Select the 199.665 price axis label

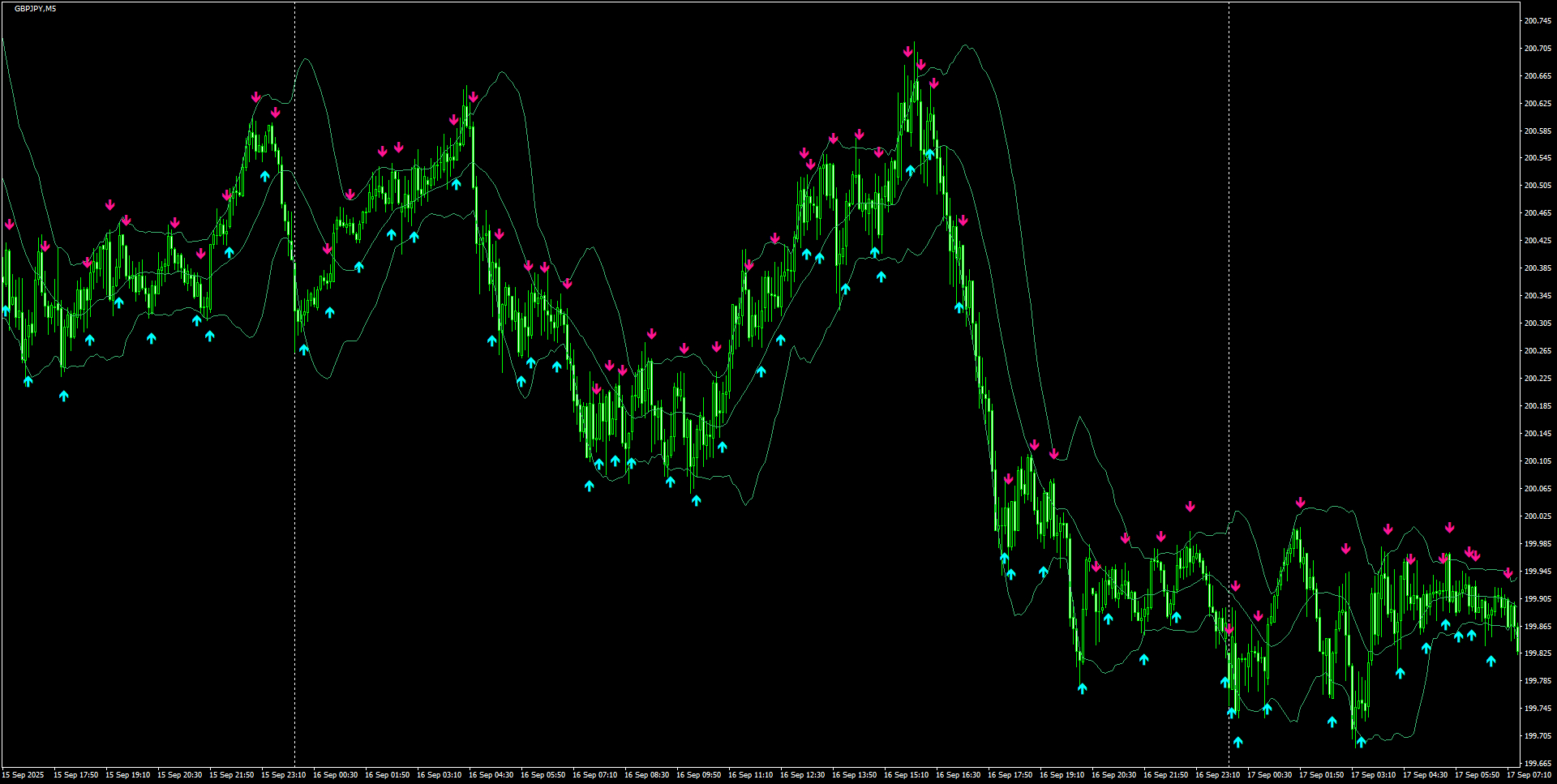tap(1538, 764)
